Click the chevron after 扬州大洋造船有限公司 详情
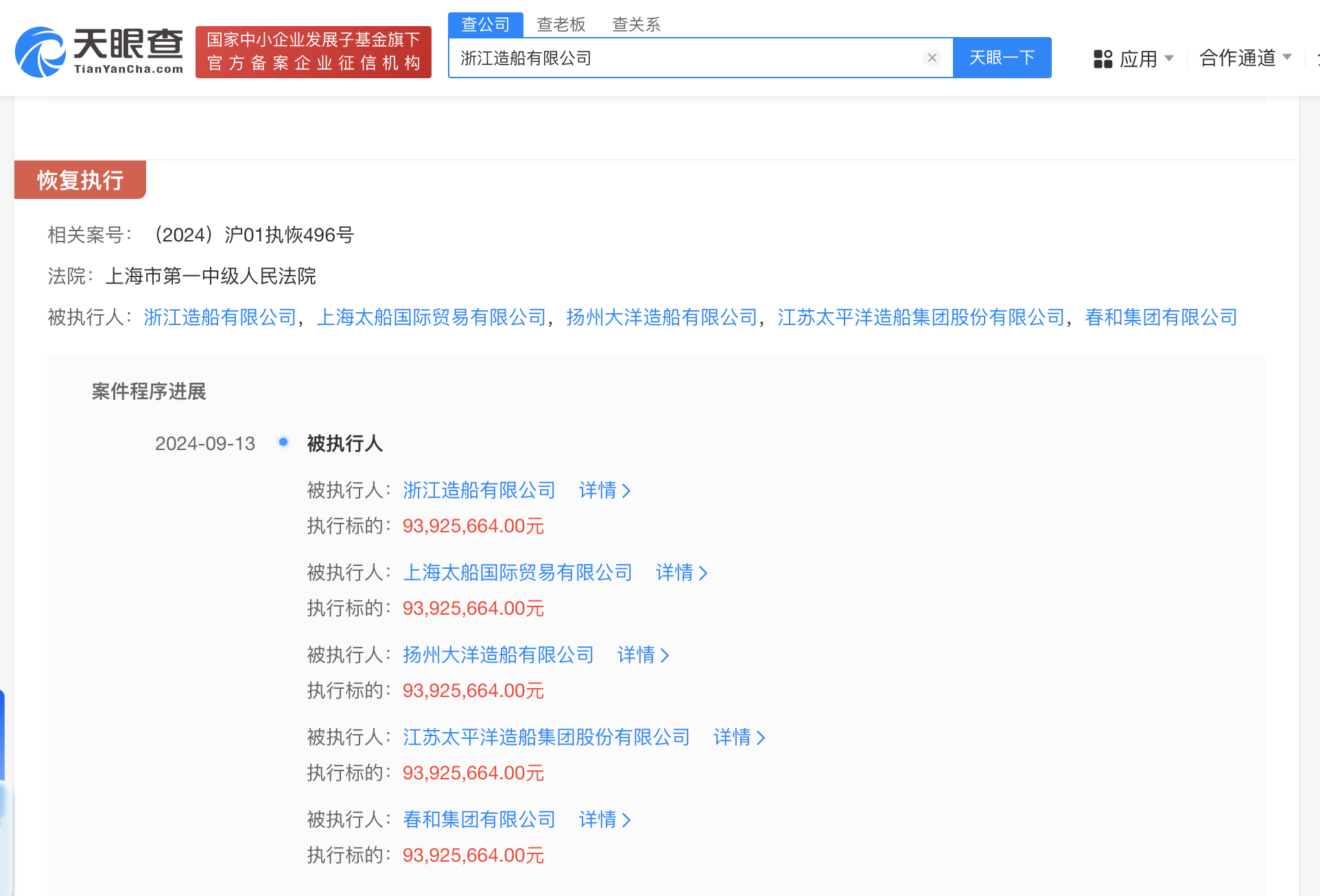 point(665,655)
